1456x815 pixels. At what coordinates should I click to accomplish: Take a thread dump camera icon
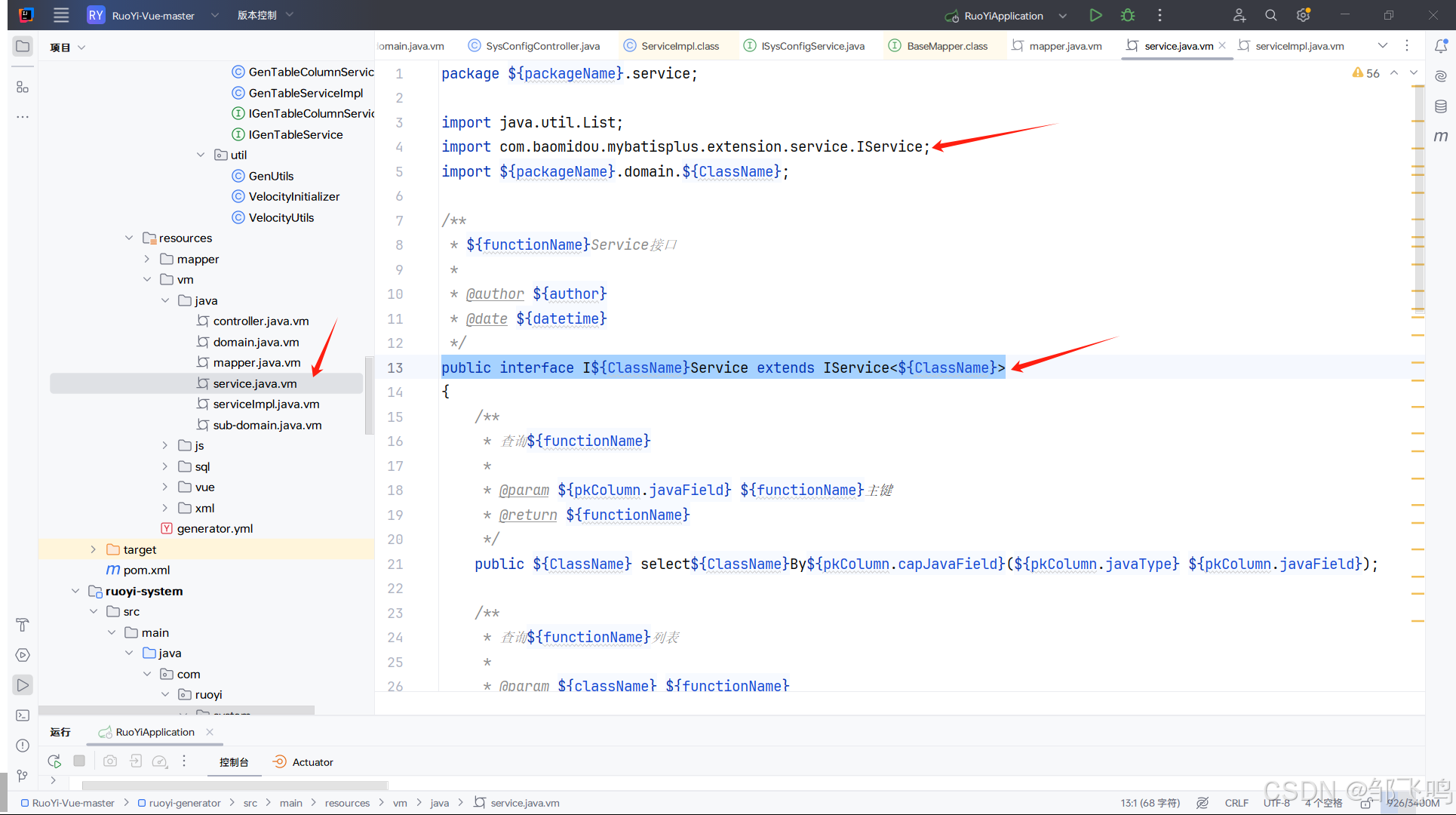coord(110,761)
